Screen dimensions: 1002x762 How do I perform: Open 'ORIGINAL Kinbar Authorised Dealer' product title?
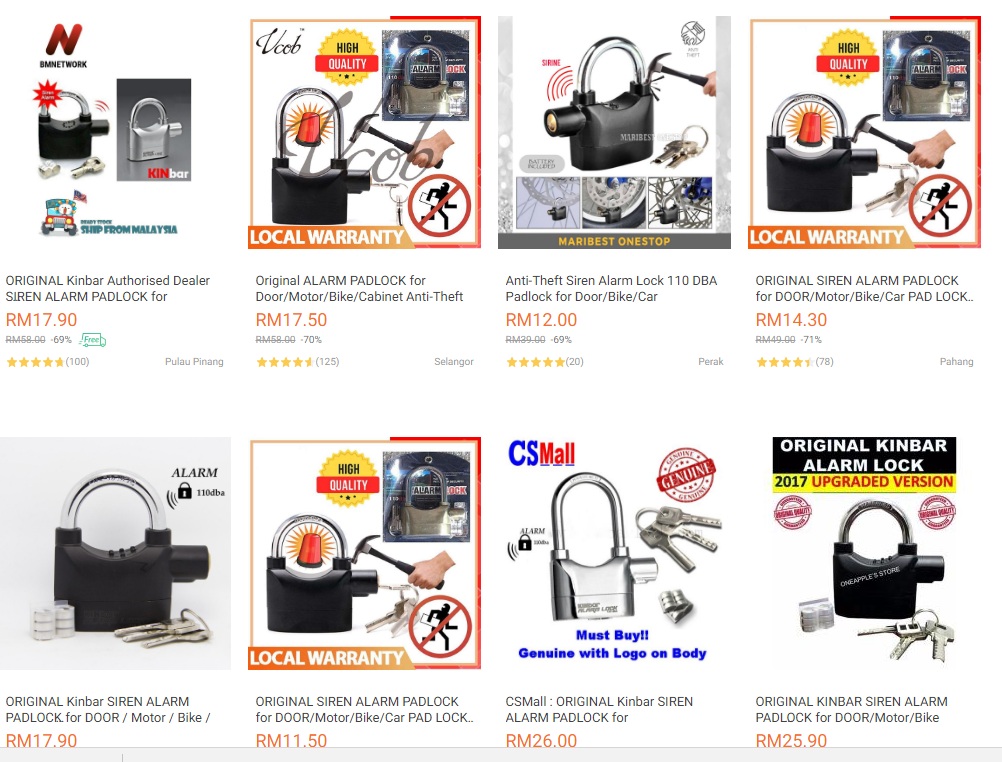[108, 288]
